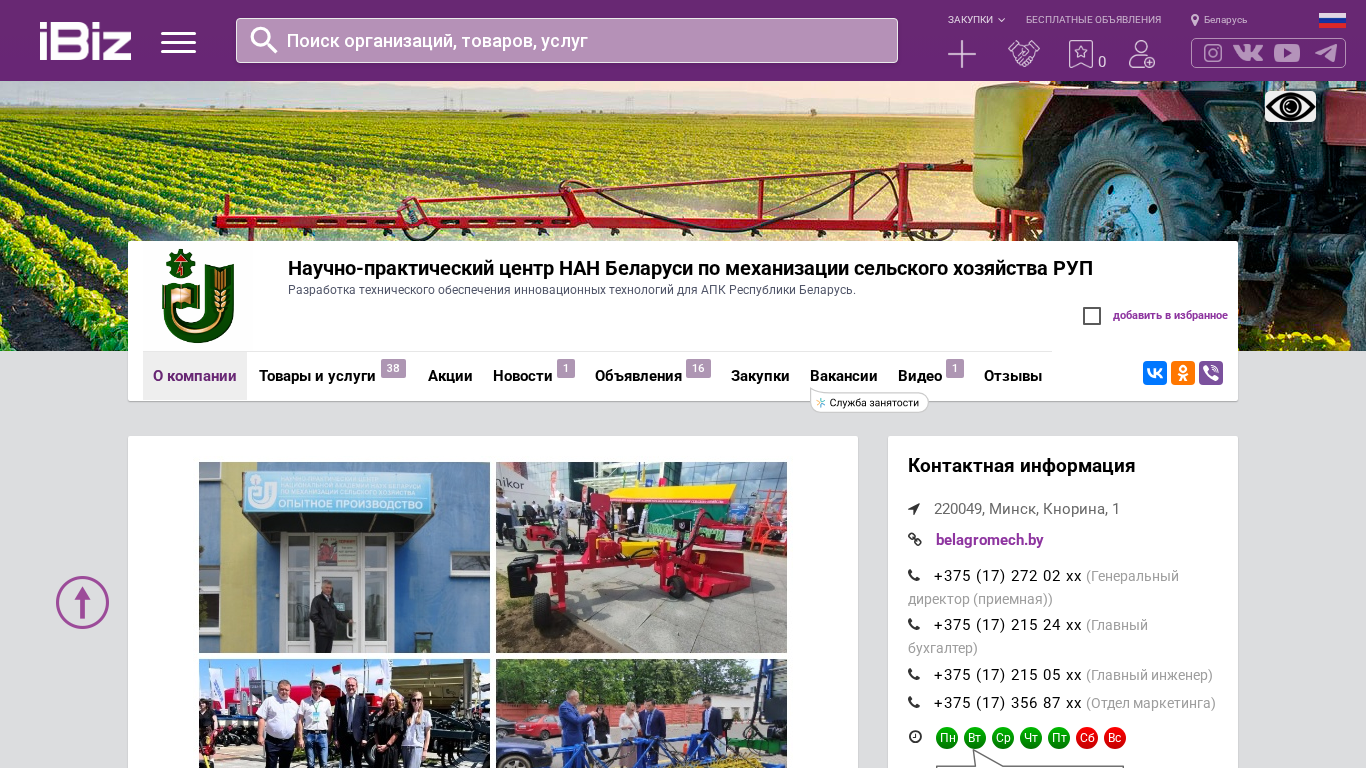This screenshot has width=1366, height=768.
Task: Switch language via Russian flag
Action: (x=1332, y=20)
